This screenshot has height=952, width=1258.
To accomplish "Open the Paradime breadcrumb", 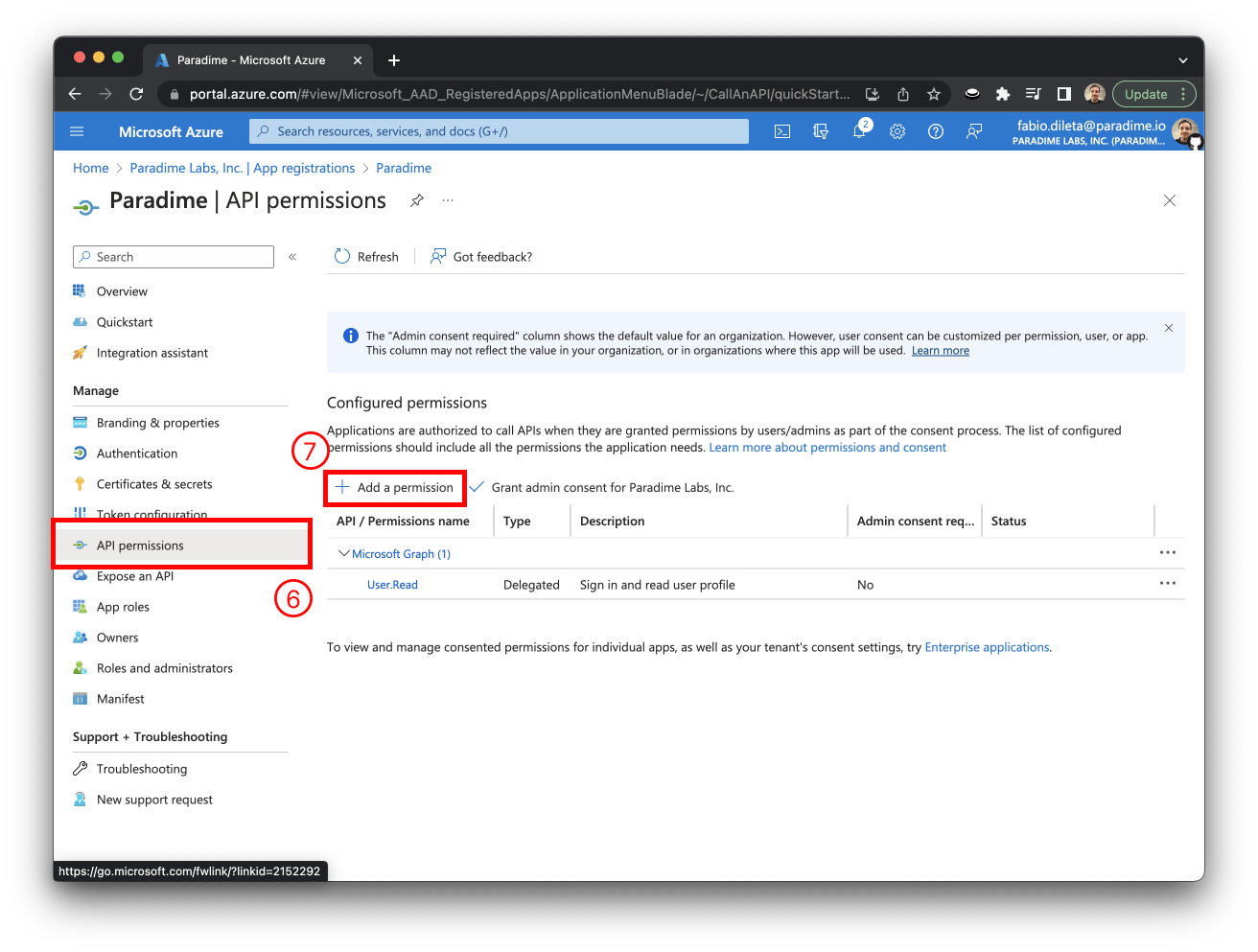I will [x=404, y=168].
